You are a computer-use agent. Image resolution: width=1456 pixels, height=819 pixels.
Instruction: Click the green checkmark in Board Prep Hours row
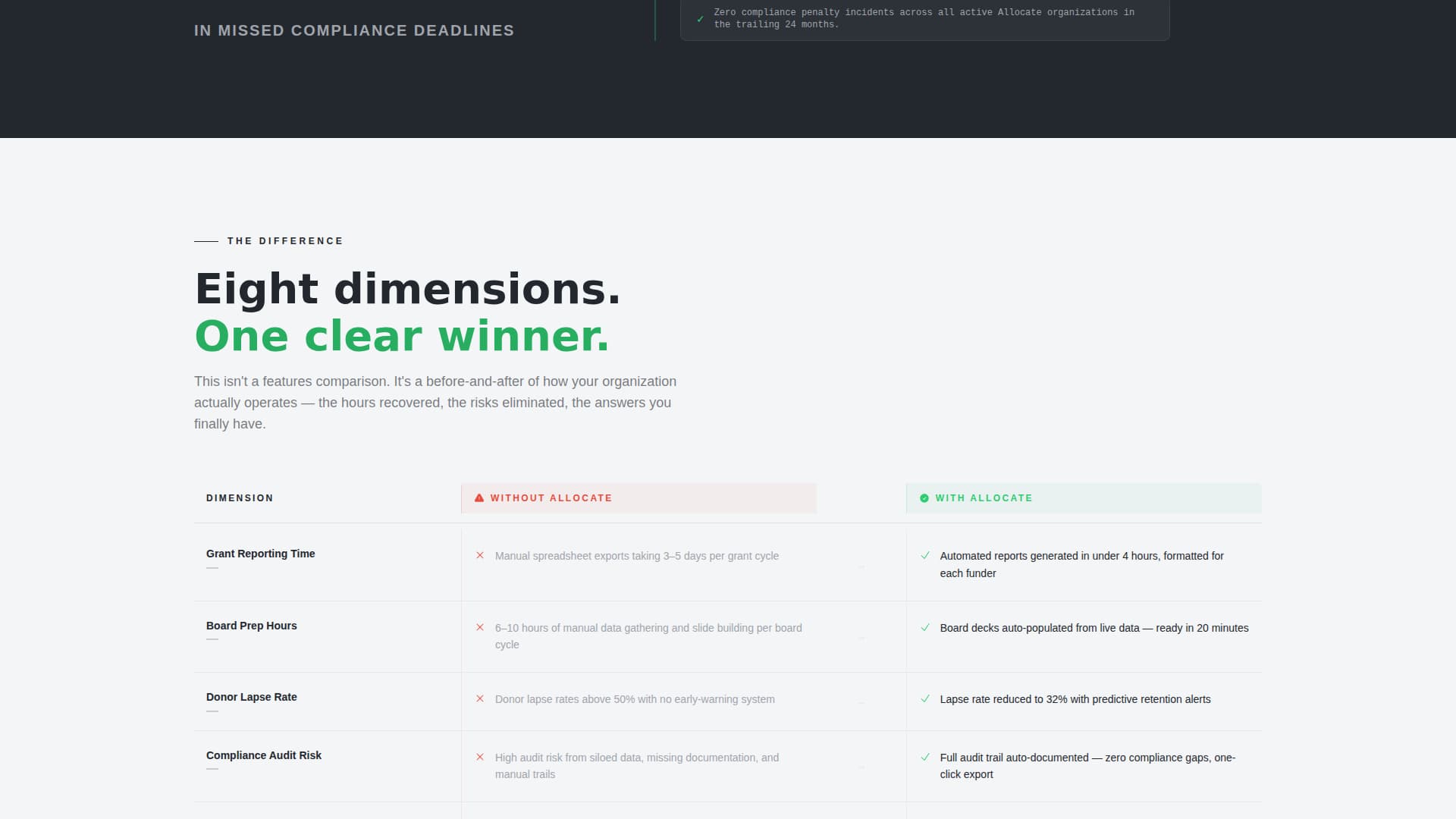coord(925,627)
